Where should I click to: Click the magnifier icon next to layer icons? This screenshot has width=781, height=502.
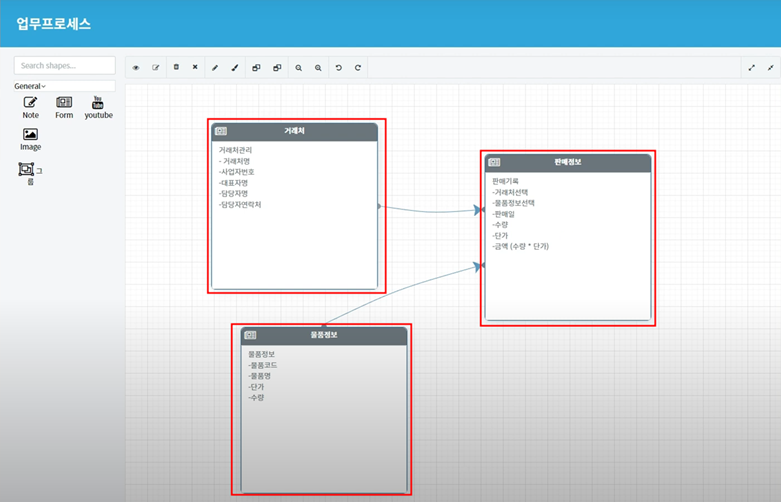coord(299,68)
